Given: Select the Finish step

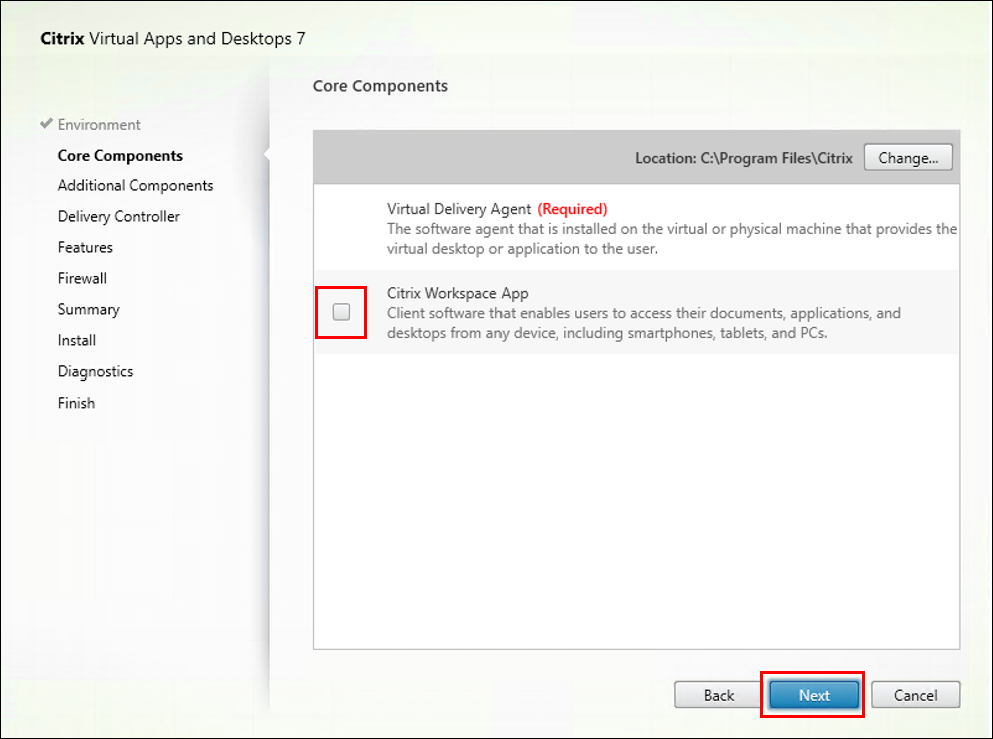Looking at the screenshot, I should pos(76,404).
